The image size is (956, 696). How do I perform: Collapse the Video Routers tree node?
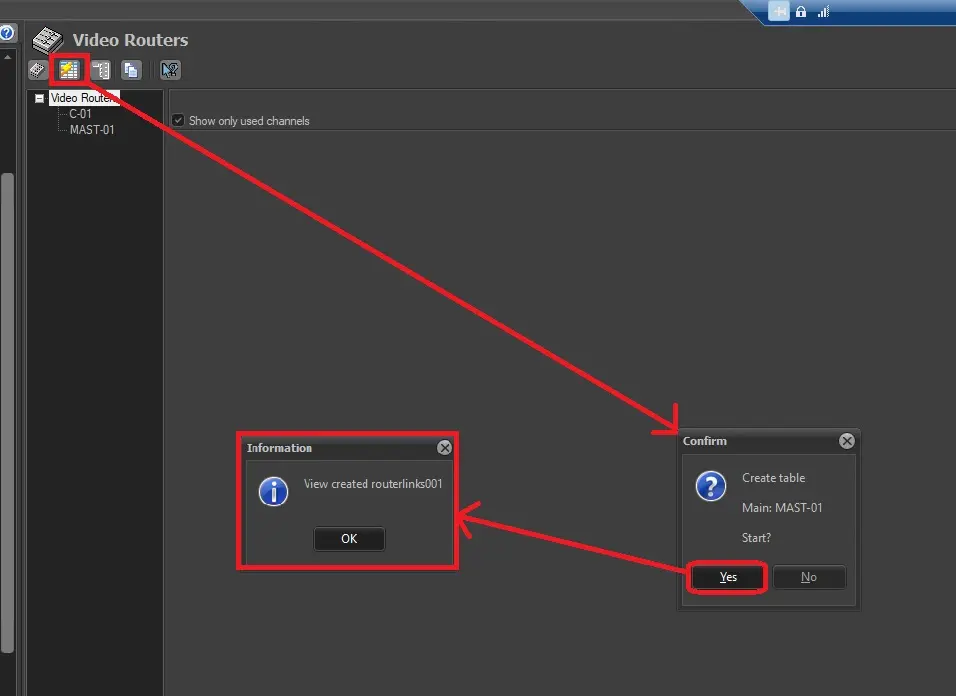click(39, 98)
